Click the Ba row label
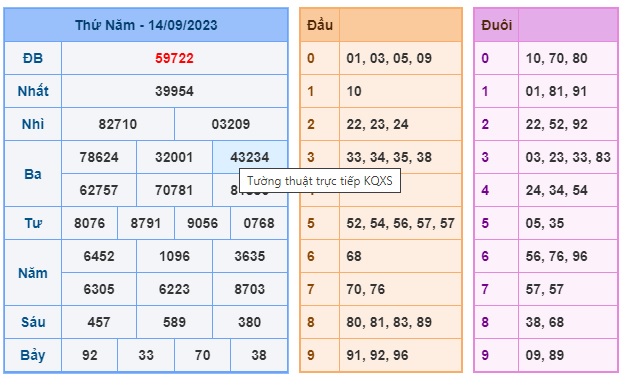The image size is (627, 387). coord(33,174)
